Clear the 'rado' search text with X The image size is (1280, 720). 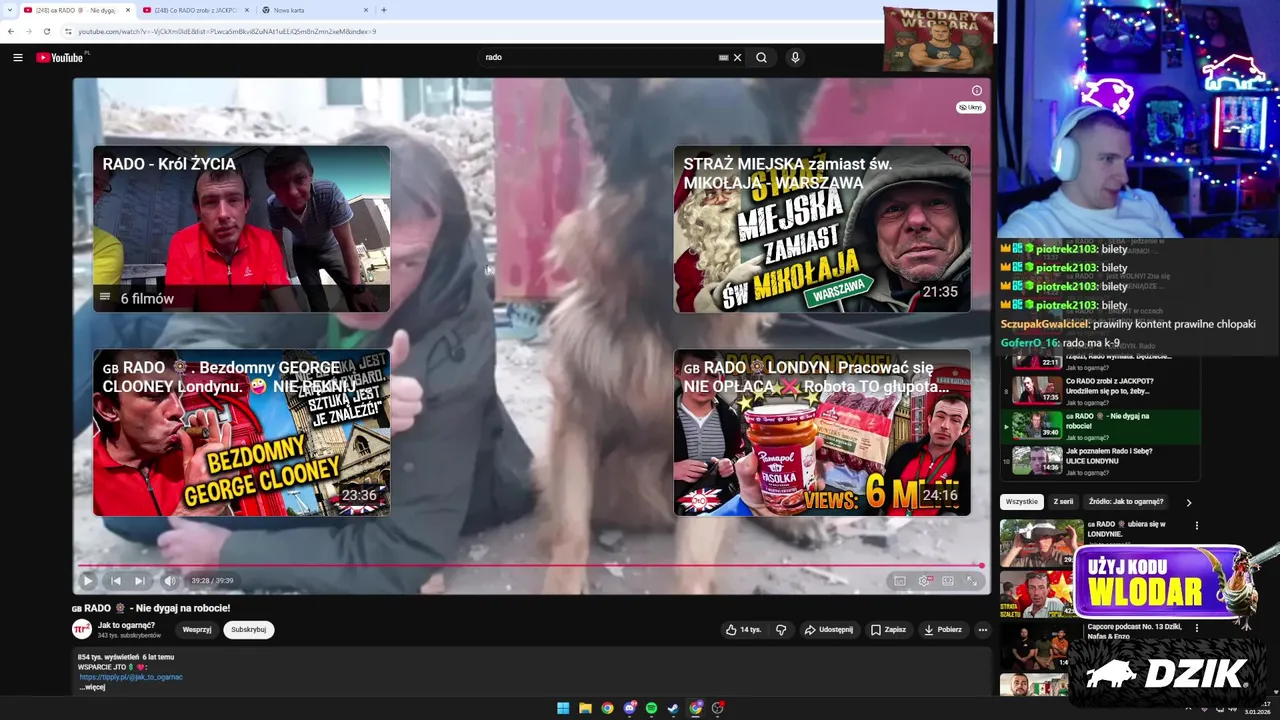tap(738, 57)
